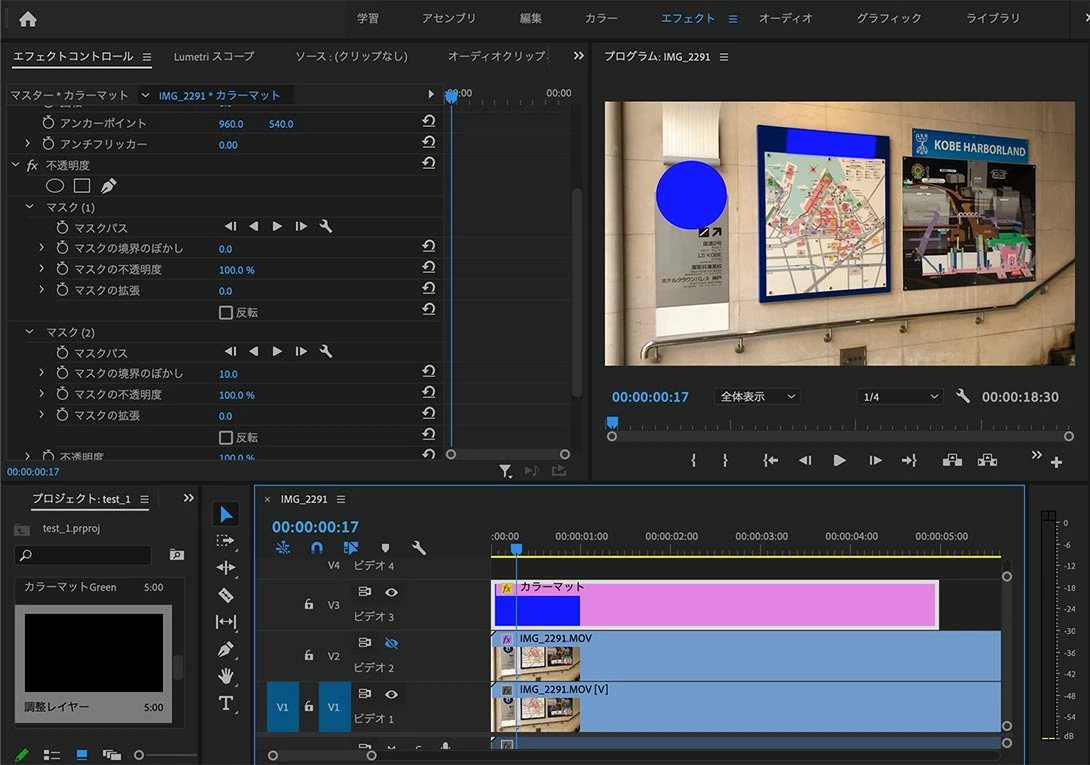Viewport: 1090px width, 765px height.
Task: Click the project panel zoom slider handle
Action: [139, 755]
